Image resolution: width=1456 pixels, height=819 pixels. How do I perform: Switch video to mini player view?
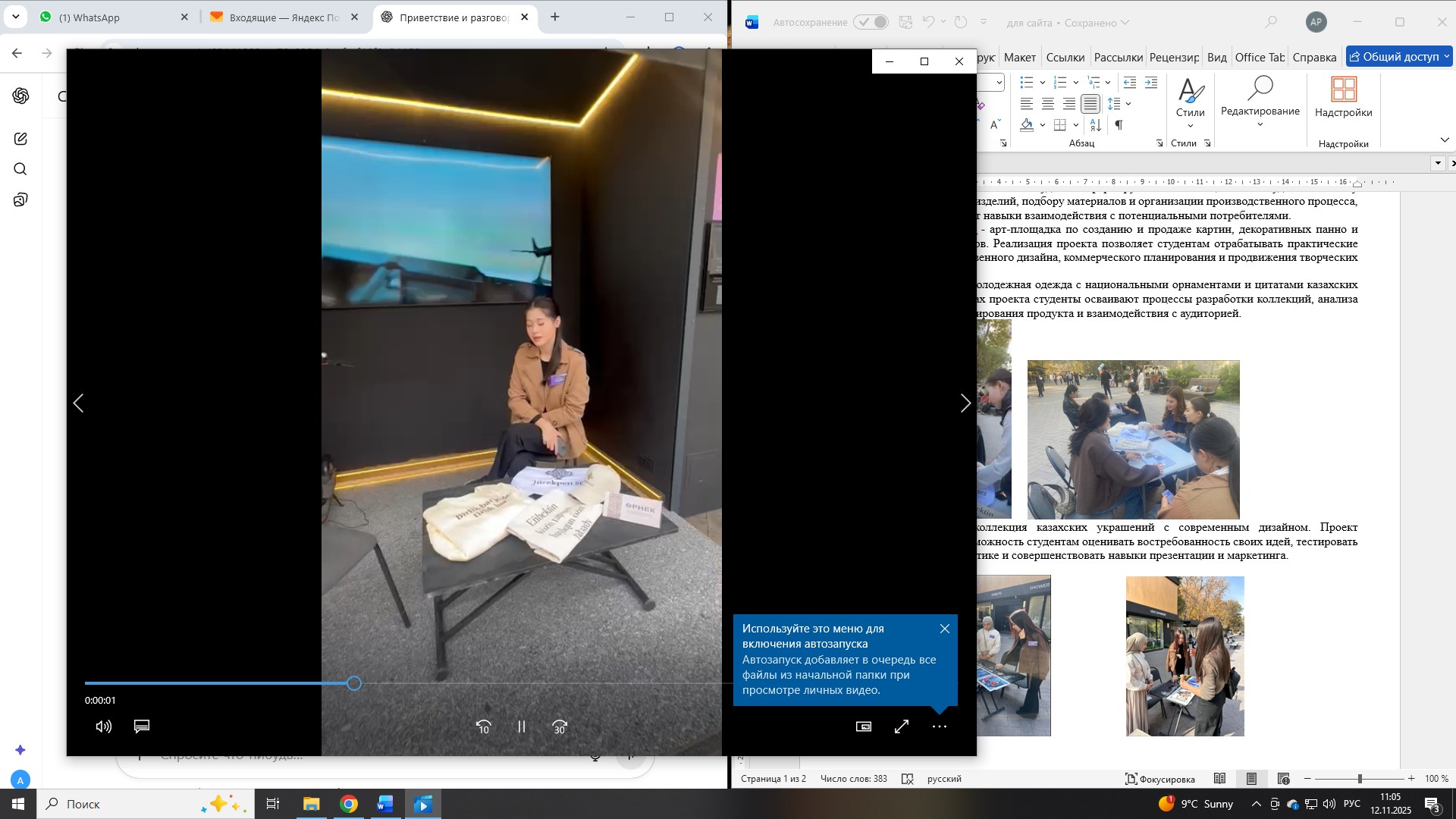(x=864, y=726)
